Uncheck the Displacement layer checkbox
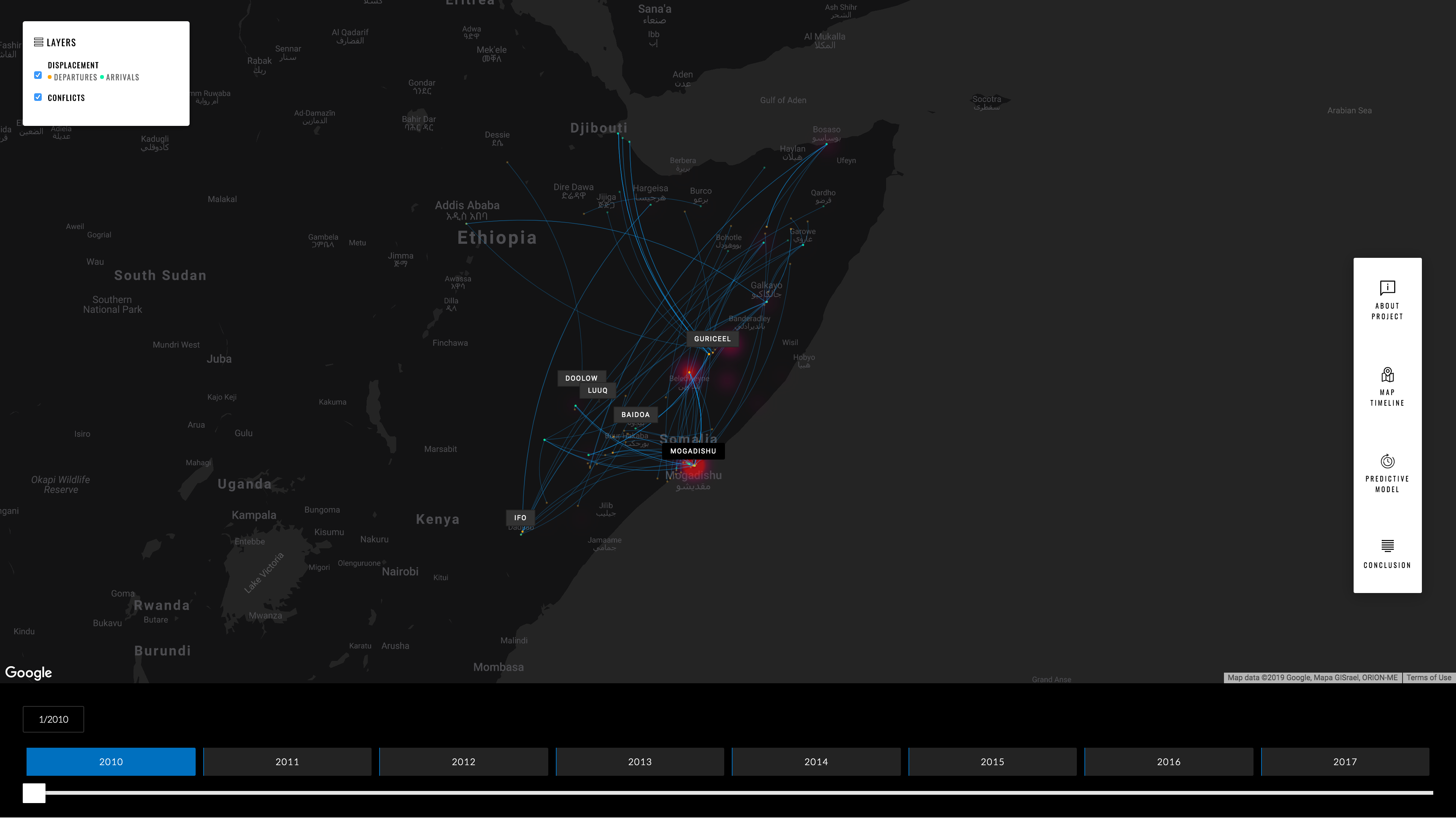This screenshot has height=819, width=1456. coord(38,75)
